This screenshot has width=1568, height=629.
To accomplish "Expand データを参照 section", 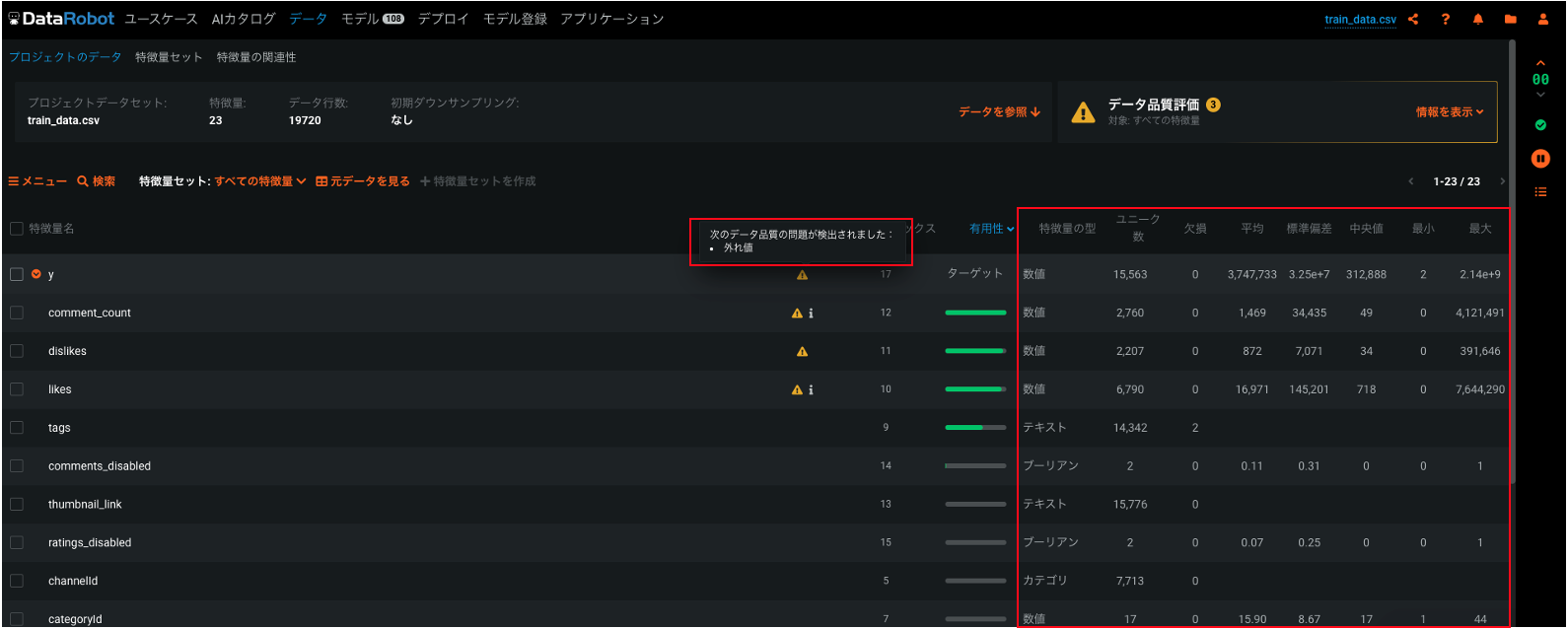I will (999, 112).
